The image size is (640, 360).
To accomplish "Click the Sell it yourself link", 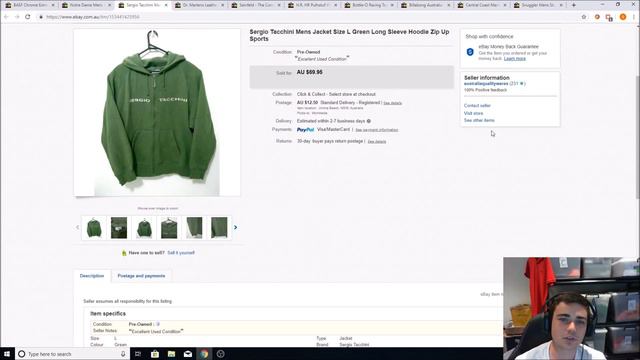I will pos(181,253).
